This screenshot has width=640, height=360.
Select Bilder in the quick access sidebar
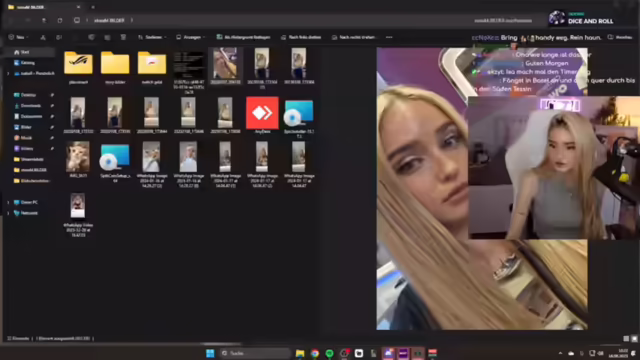26,127
